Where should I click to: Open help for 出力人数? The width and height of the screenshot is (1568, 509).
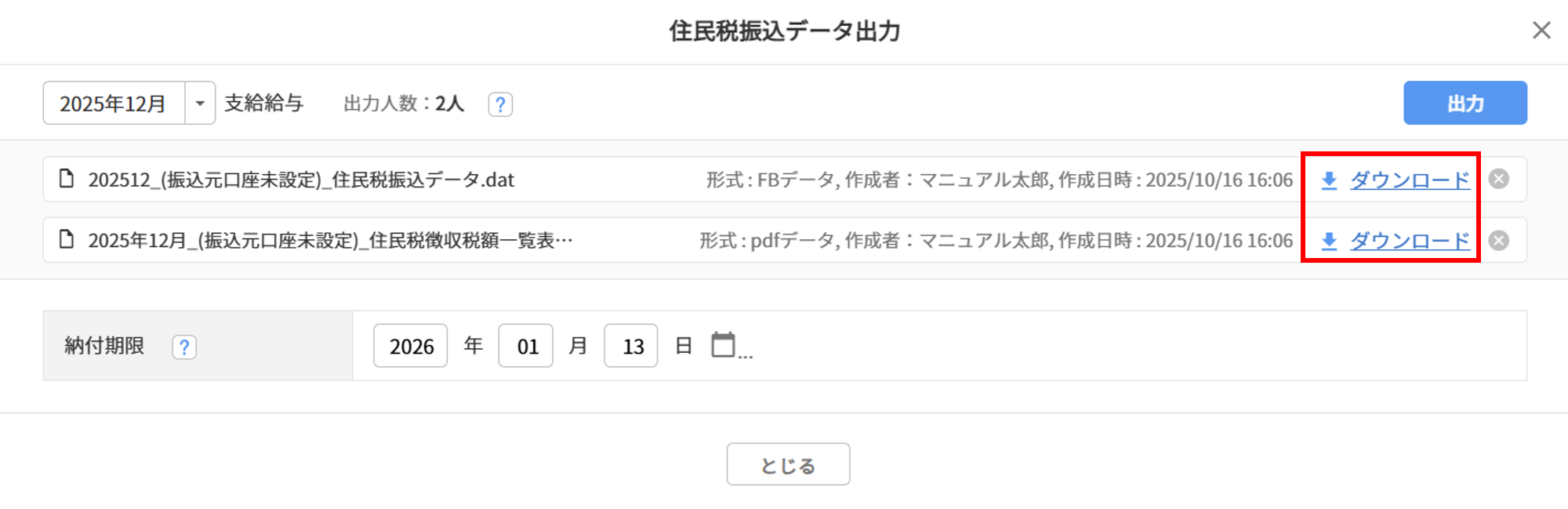click(x=500, y=104)
